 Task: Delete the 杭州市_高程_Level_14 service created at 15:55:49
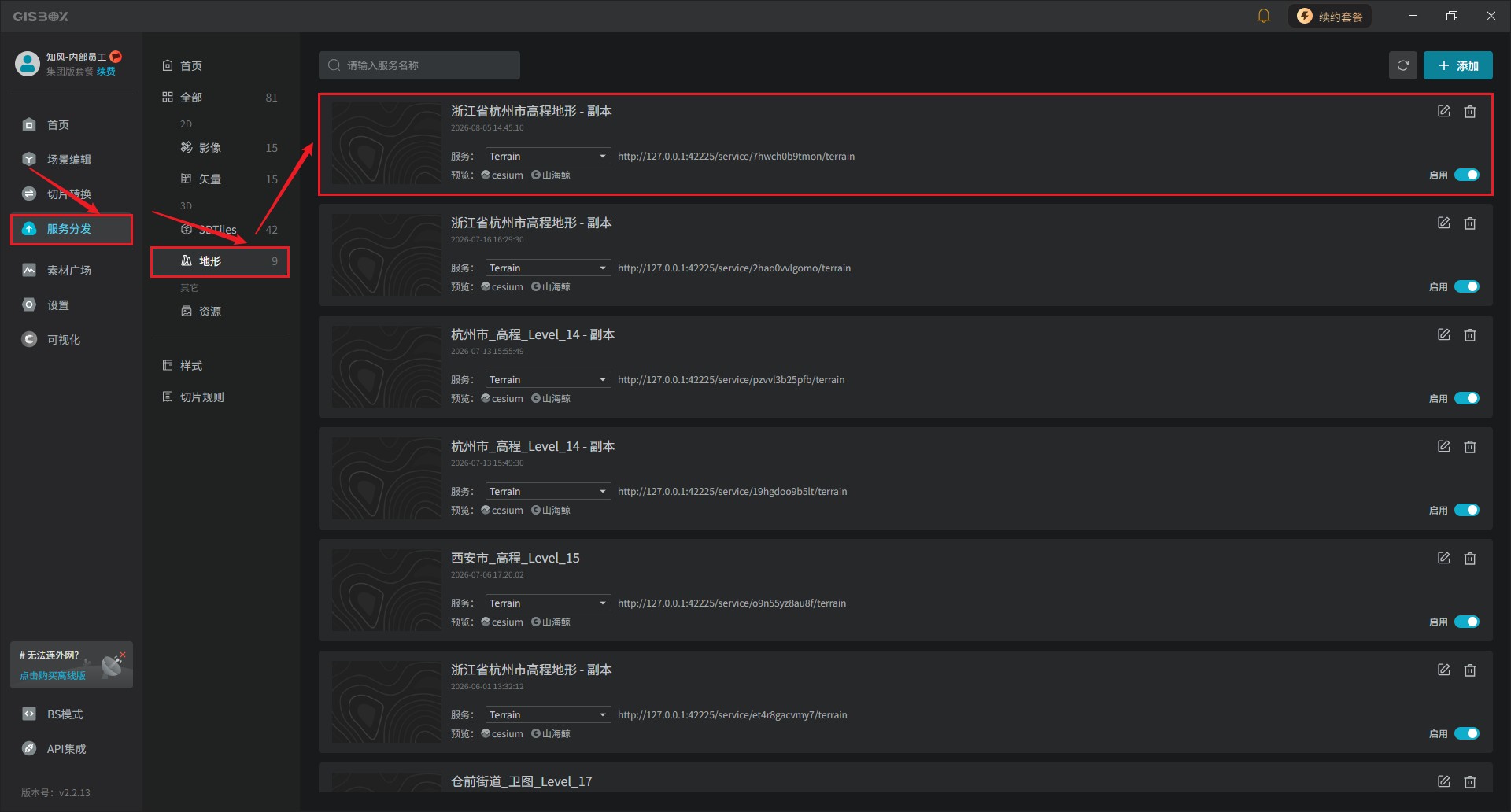1469,335
